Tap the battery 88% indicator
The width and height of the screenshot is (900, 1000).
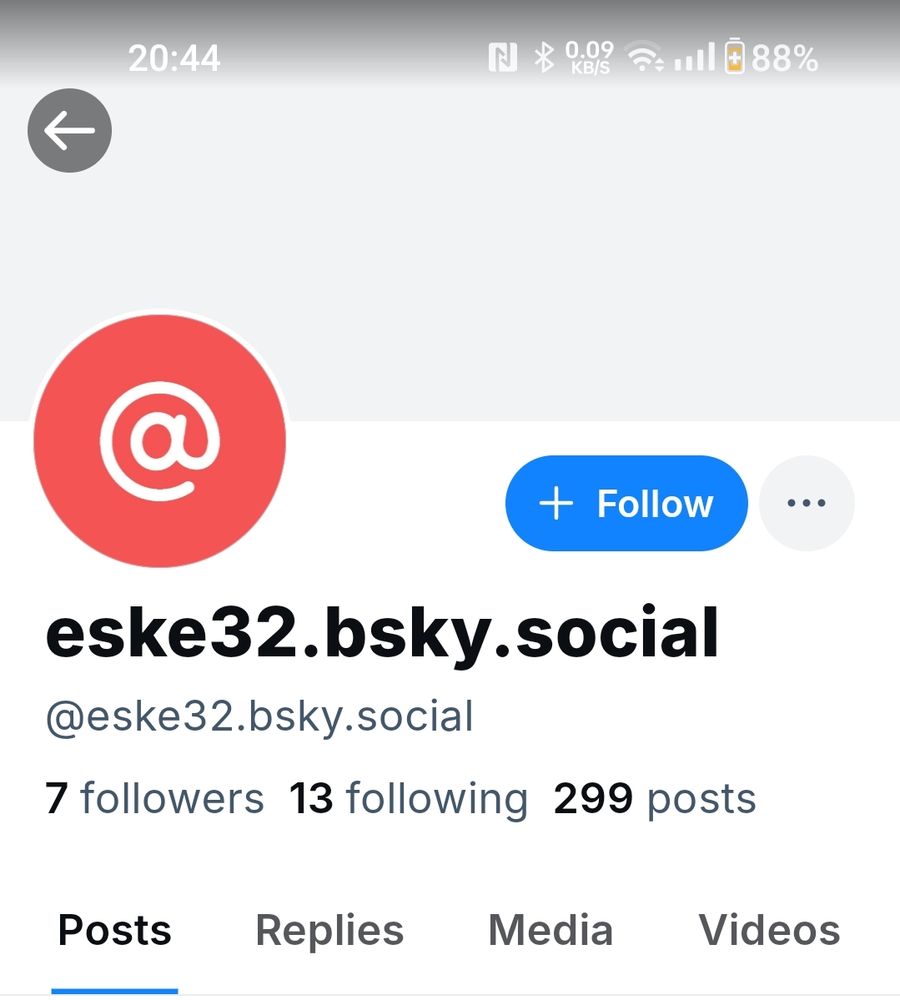[x=771, y=57]
